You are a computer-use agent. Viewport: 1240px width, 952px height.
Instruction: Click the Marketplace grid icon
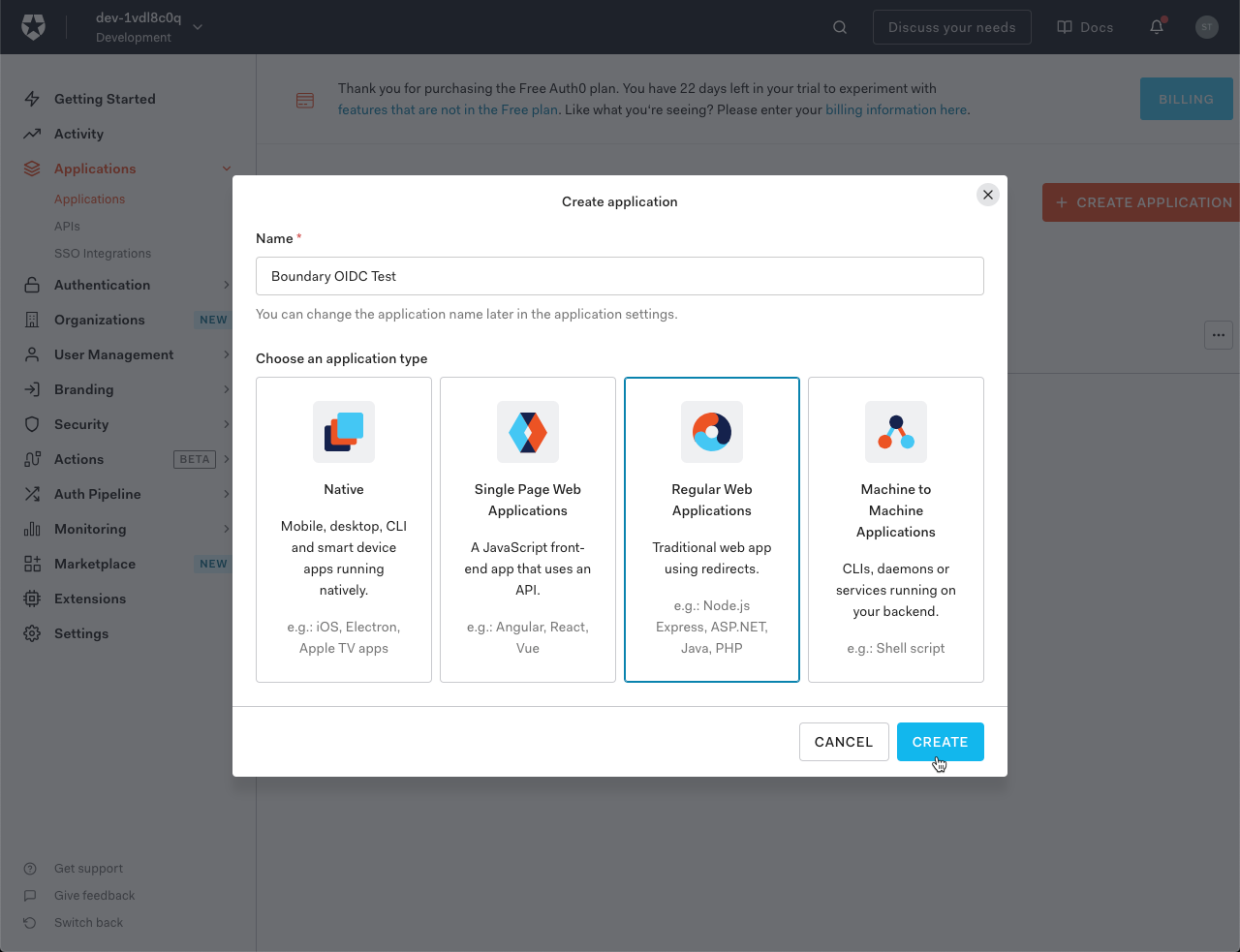point(32,564)
